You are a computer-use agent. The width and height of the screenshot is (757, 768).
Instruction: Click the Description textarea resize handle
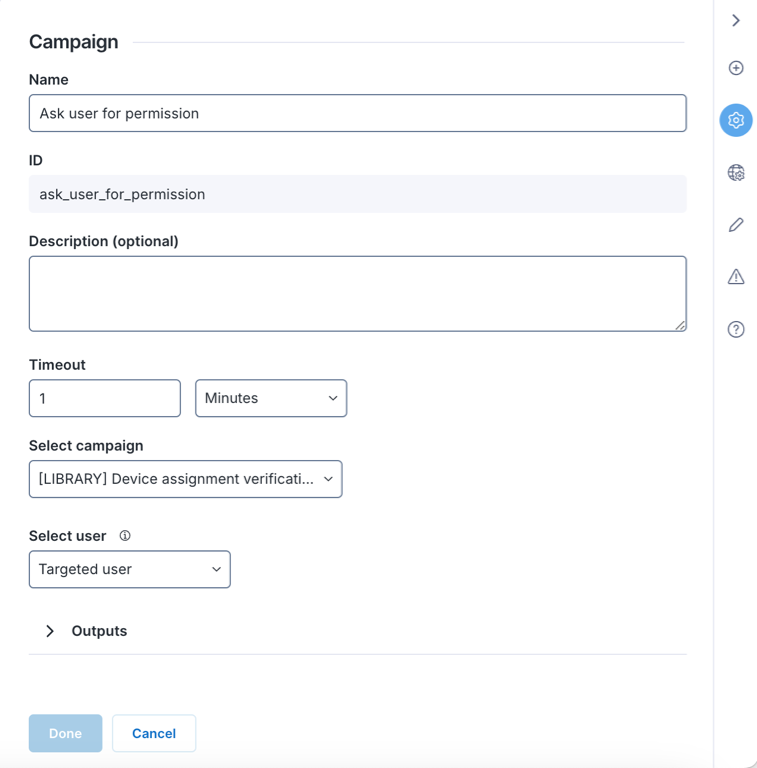(681, 325)
